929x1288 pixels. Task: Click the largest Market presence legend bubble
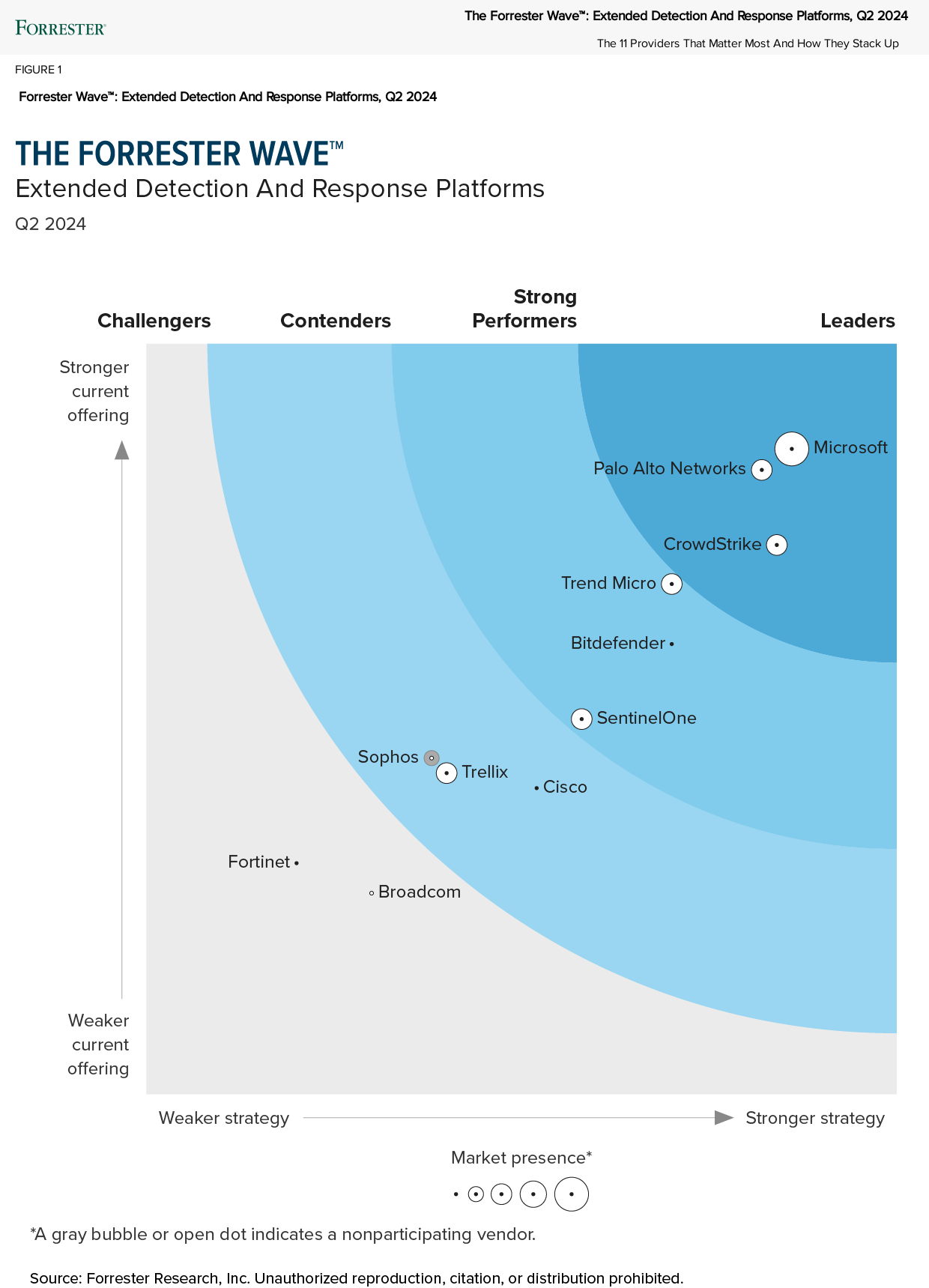[x=571, y=1194]
